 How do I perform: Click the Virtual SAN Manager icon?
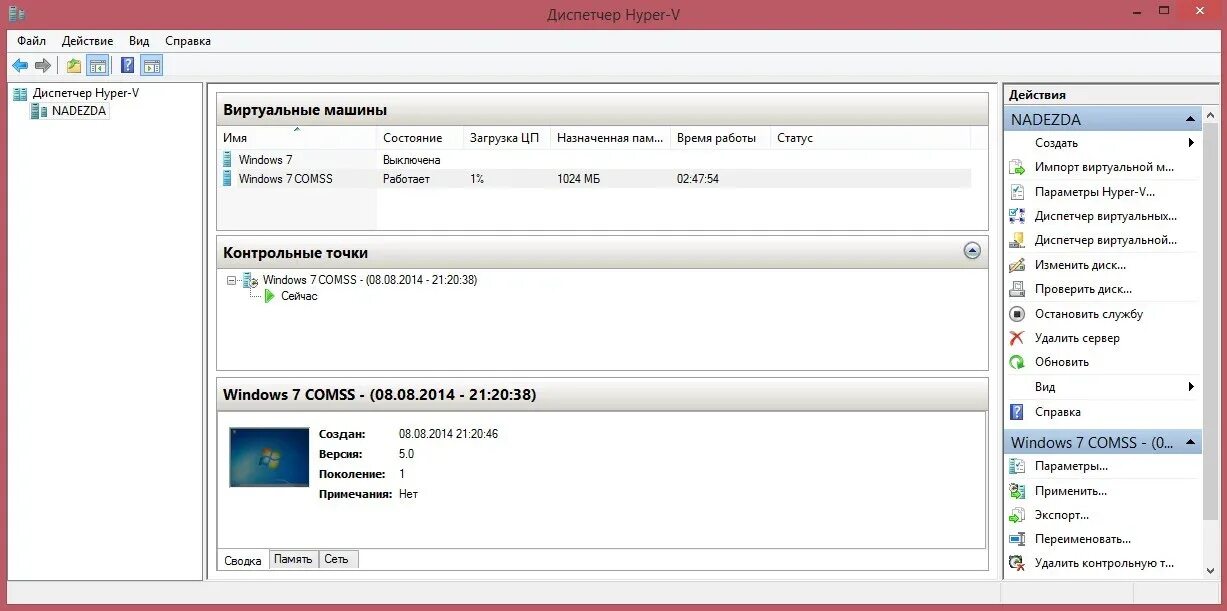point(1017,240)
